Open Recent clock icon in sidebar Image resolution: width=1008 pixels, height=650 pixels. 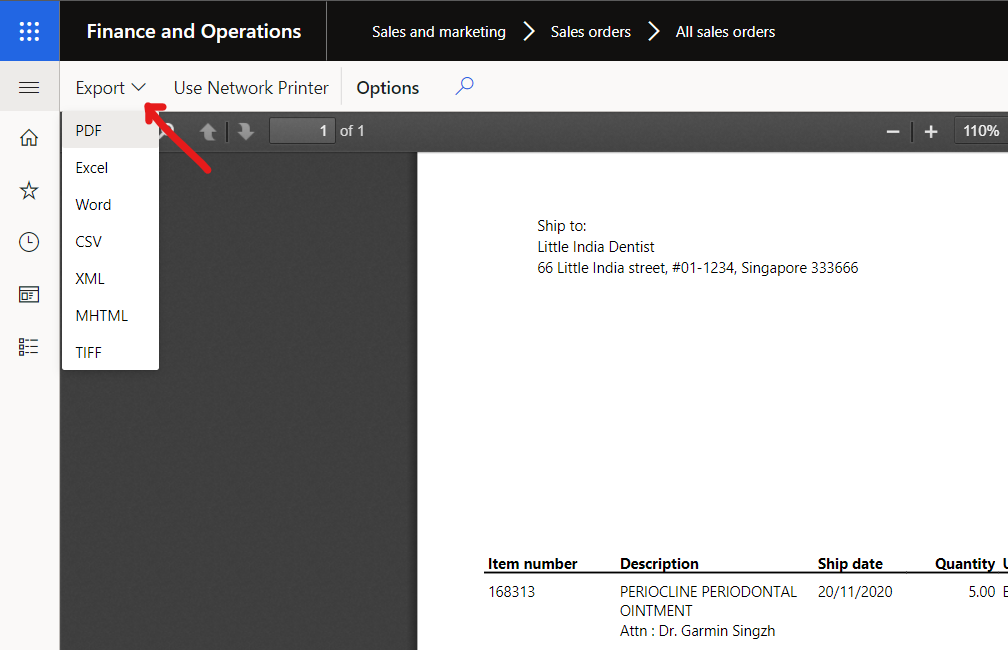pyautogui.click(x=29, y=242)
